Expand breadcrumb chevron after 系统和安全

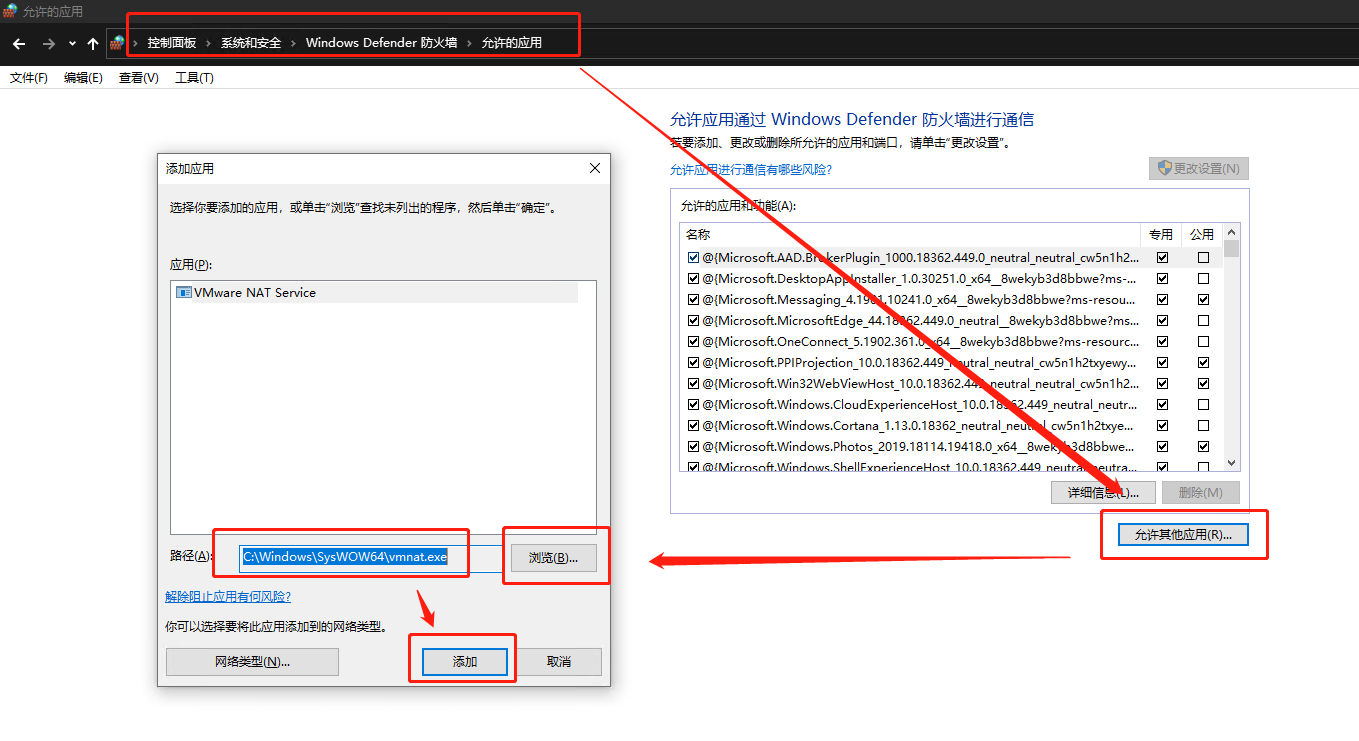coord(294,43)
